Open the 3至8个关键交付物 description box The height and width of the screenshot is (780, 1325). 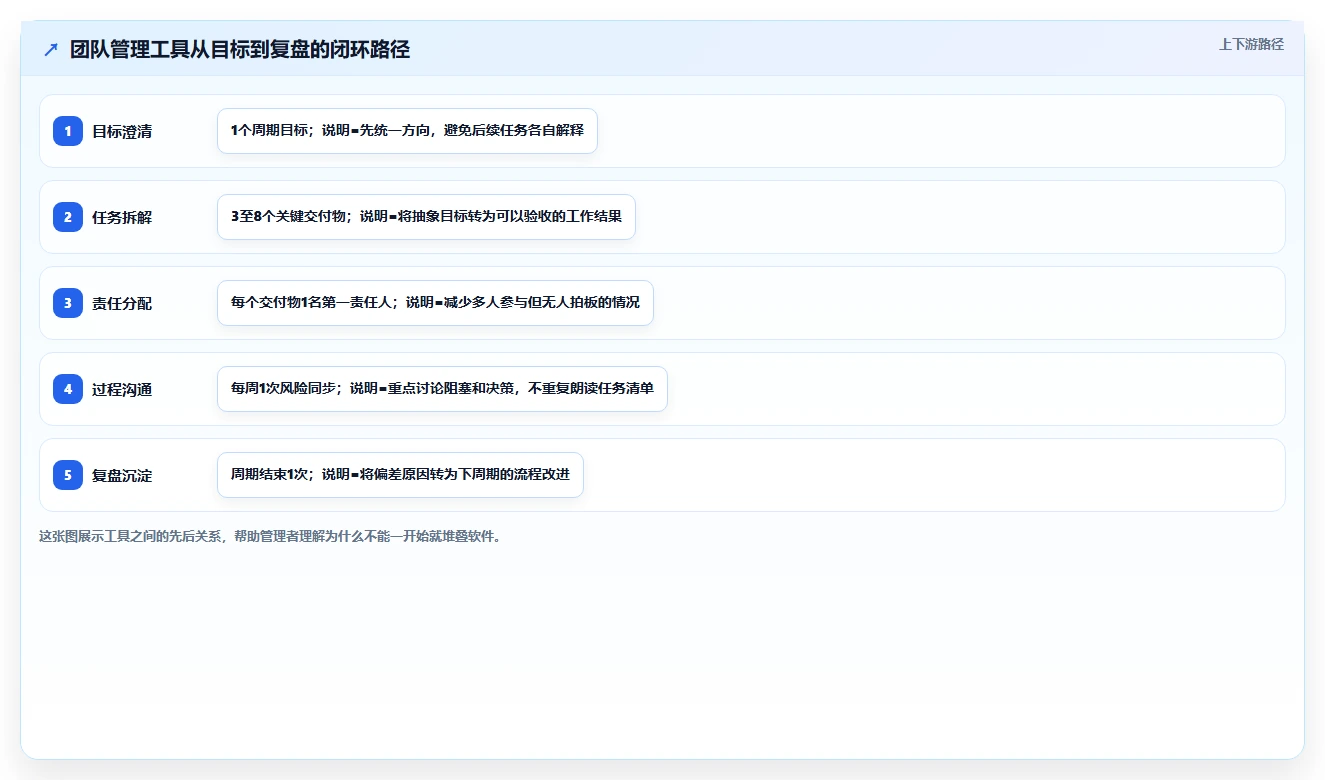coord(426,217)
